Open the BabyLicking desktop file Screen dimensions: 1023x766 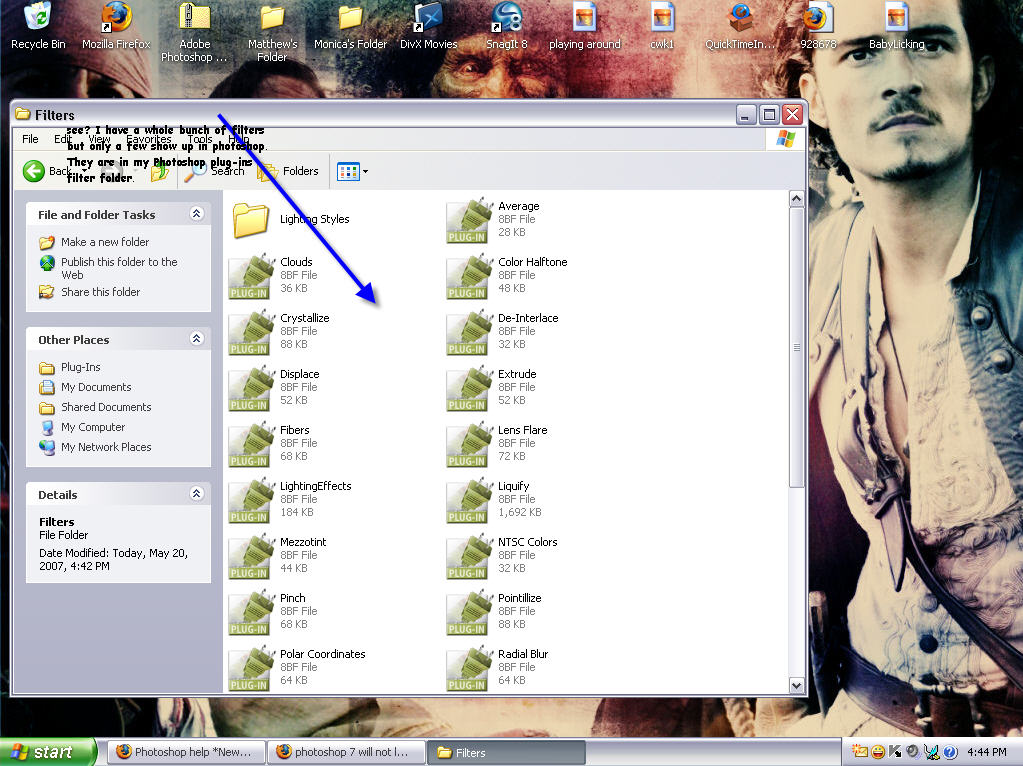tap(896, 26)
